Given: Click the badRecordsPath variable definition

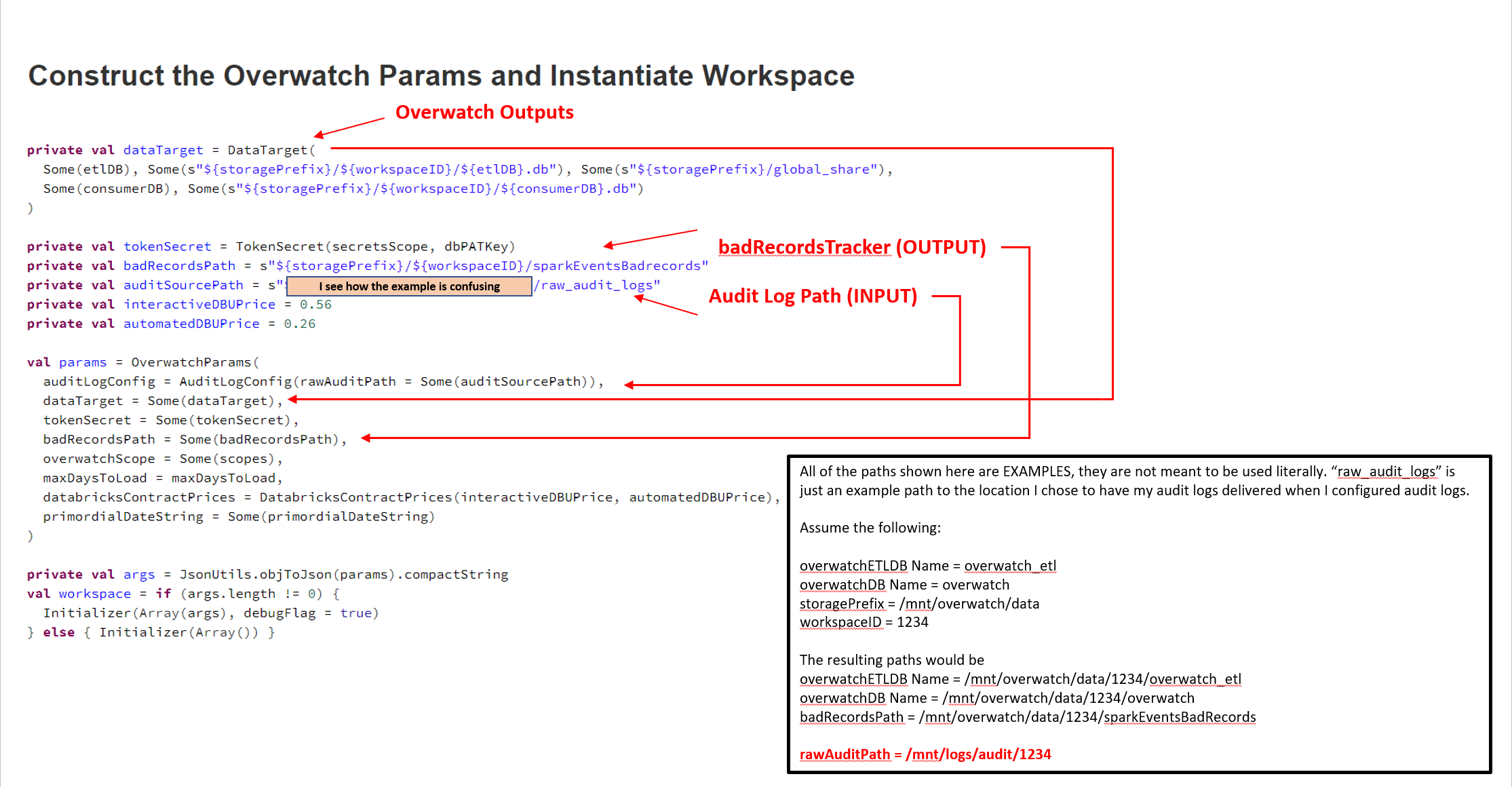Looking at the screenshot, I should click(x=178, y=265).
